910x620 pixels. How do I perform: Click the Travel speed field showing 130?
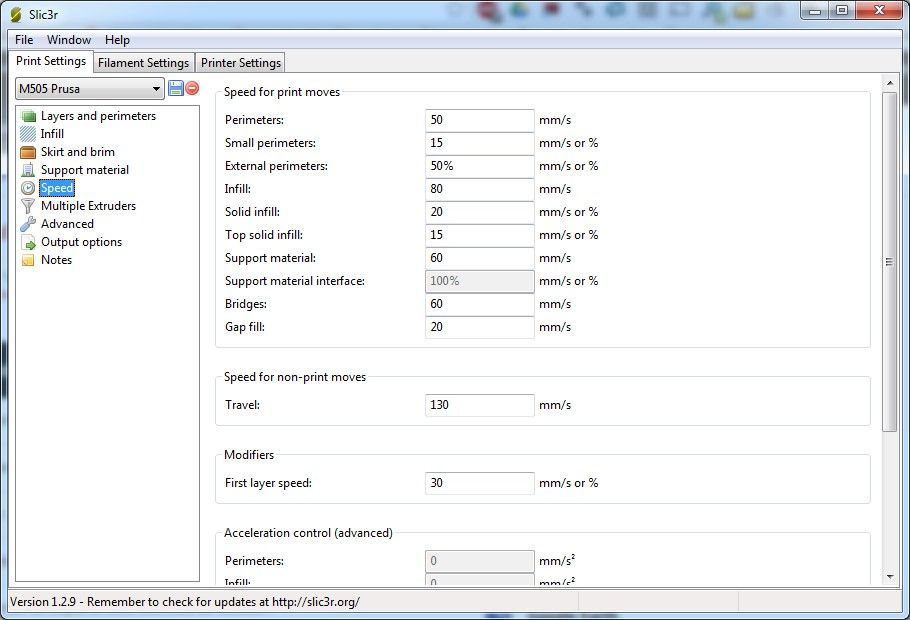(479, 405)
